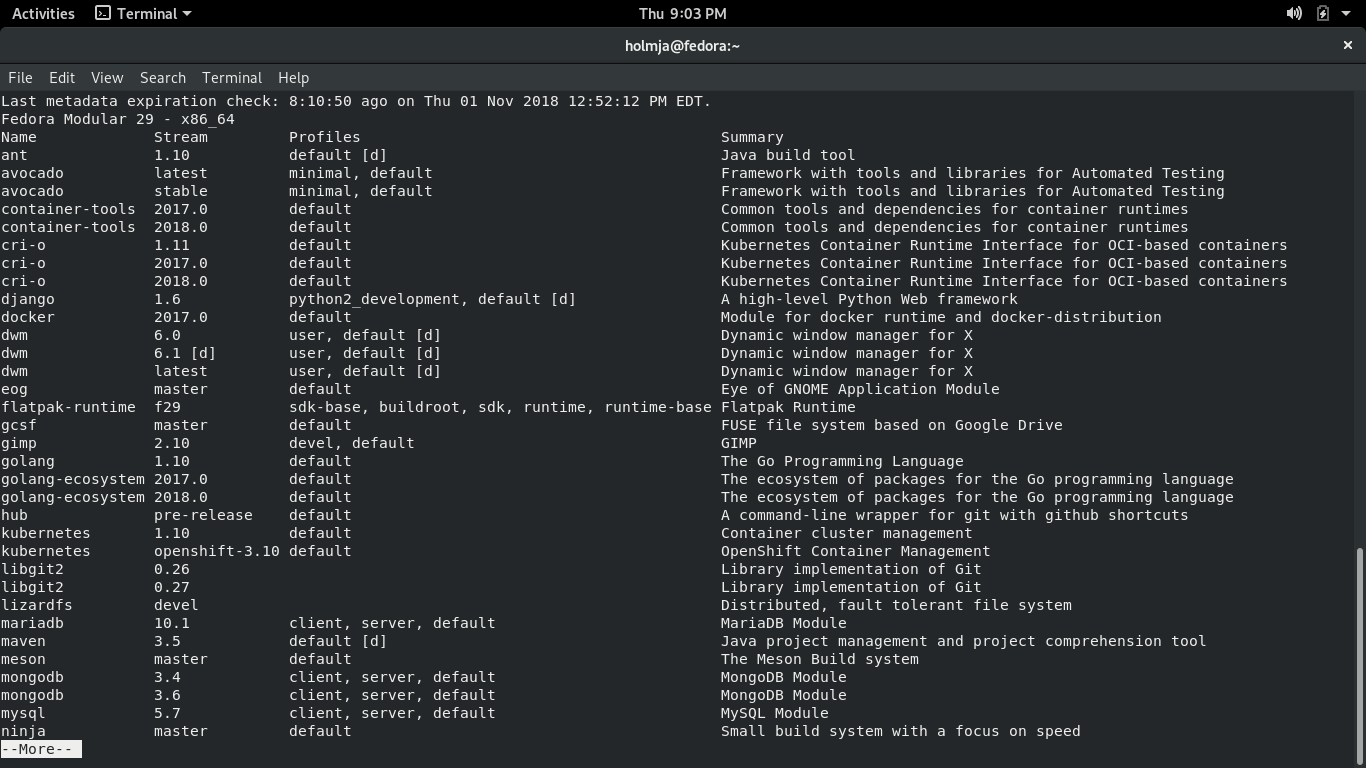Open the volume speaker icon
The width and height of the screenshot is (1366, 768).
coord(1294,13)
